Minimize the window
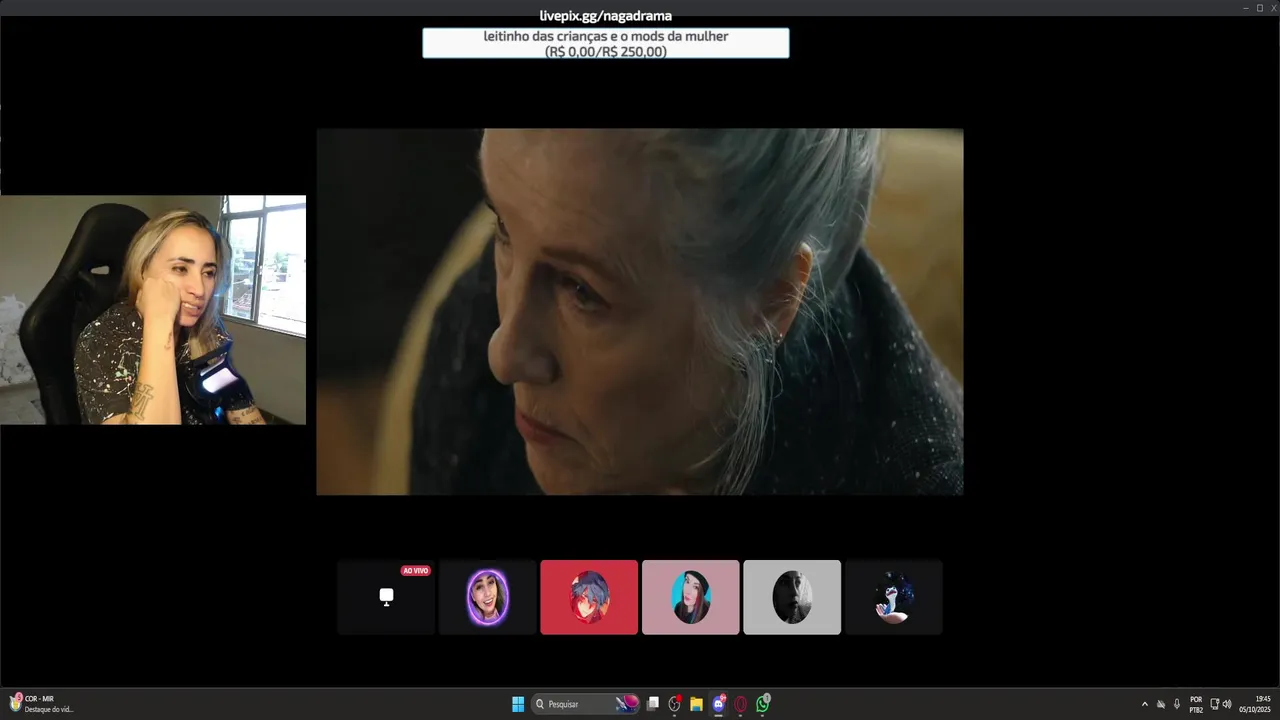Viewport: 1280px width, 720px height. click(1246, 8)
